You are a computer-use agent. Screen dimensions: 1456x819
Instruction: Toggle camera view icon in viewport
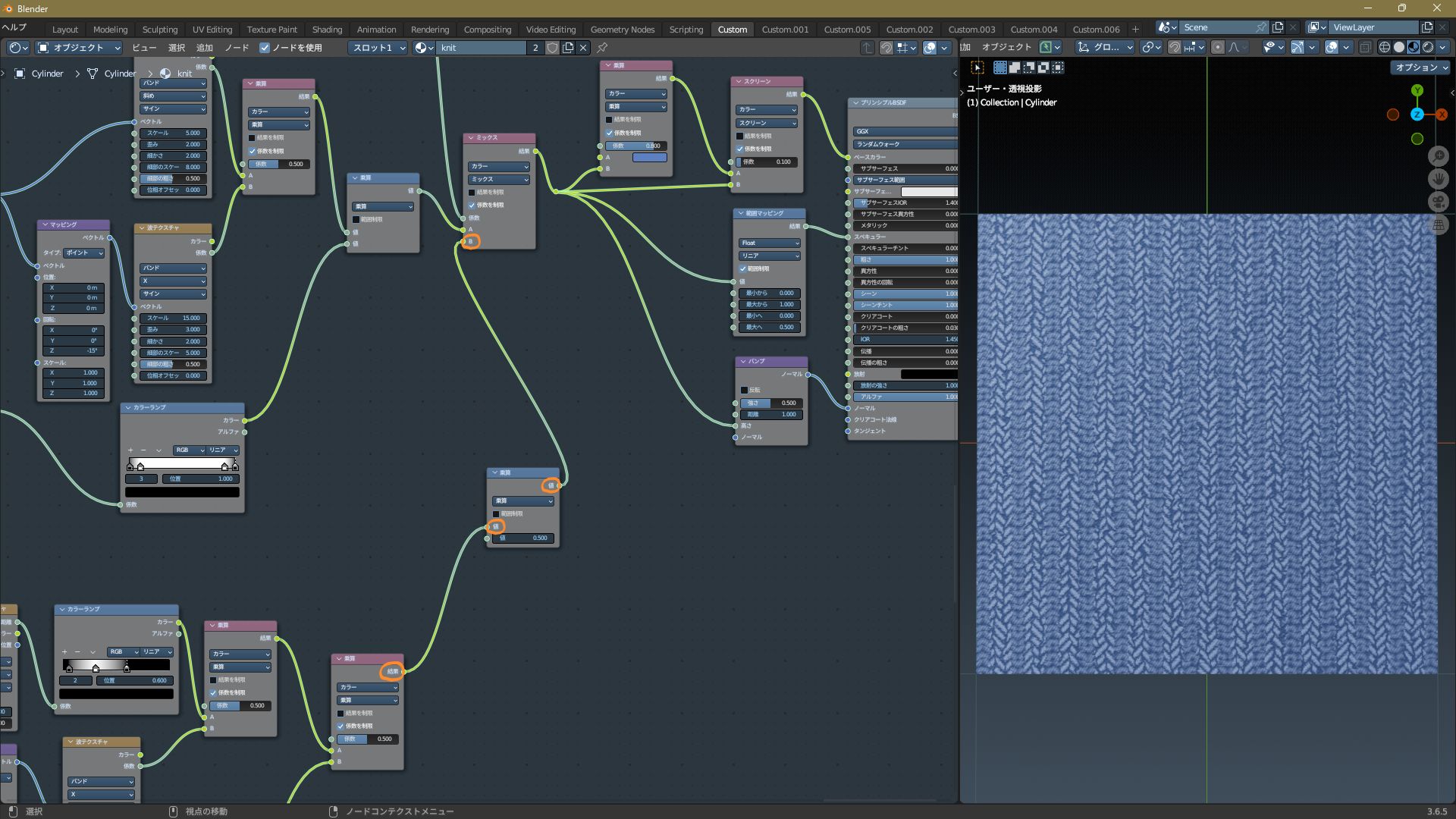[x=1438, y=202]
